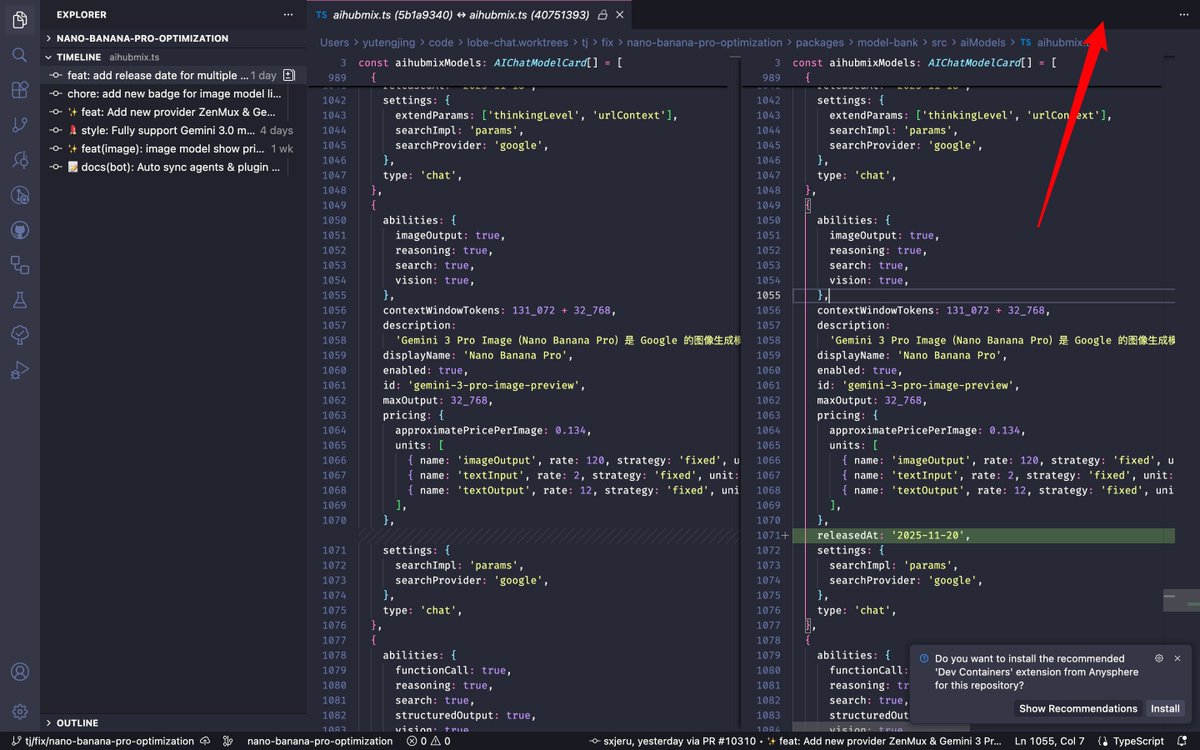Open the Extensions view in the activity bar

tap(19, 90)
